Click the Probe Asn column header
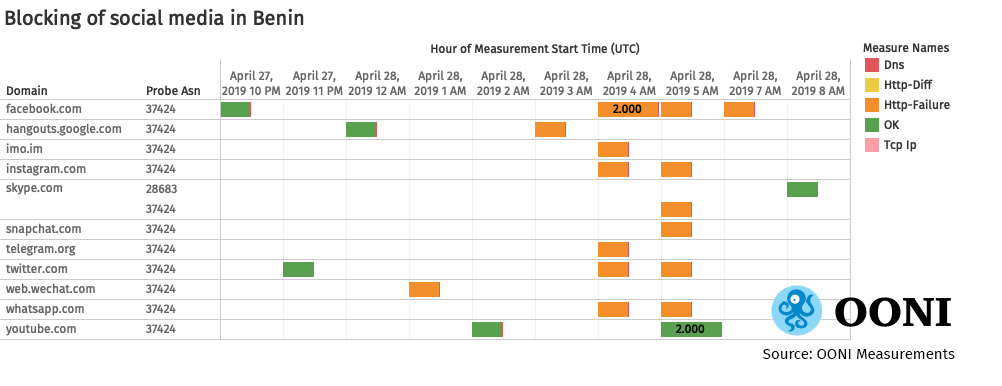The width and height of the screenshot is (1002, 386). pos(173,91)
